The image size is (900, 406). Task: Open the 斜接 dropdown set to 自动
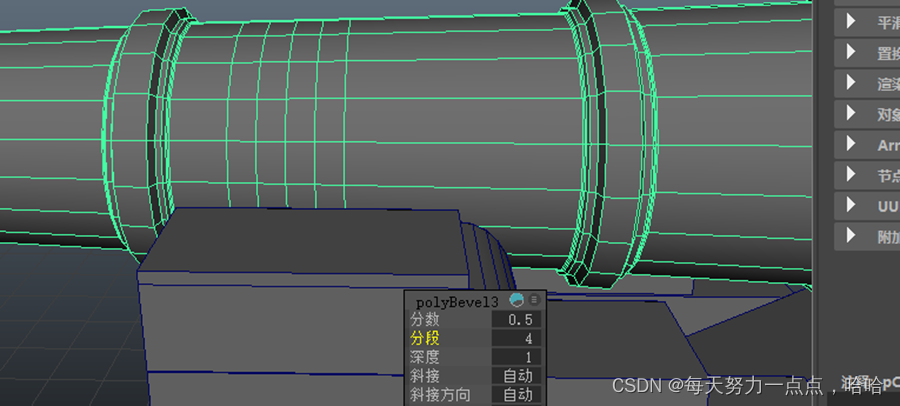(x=517, y=376)
